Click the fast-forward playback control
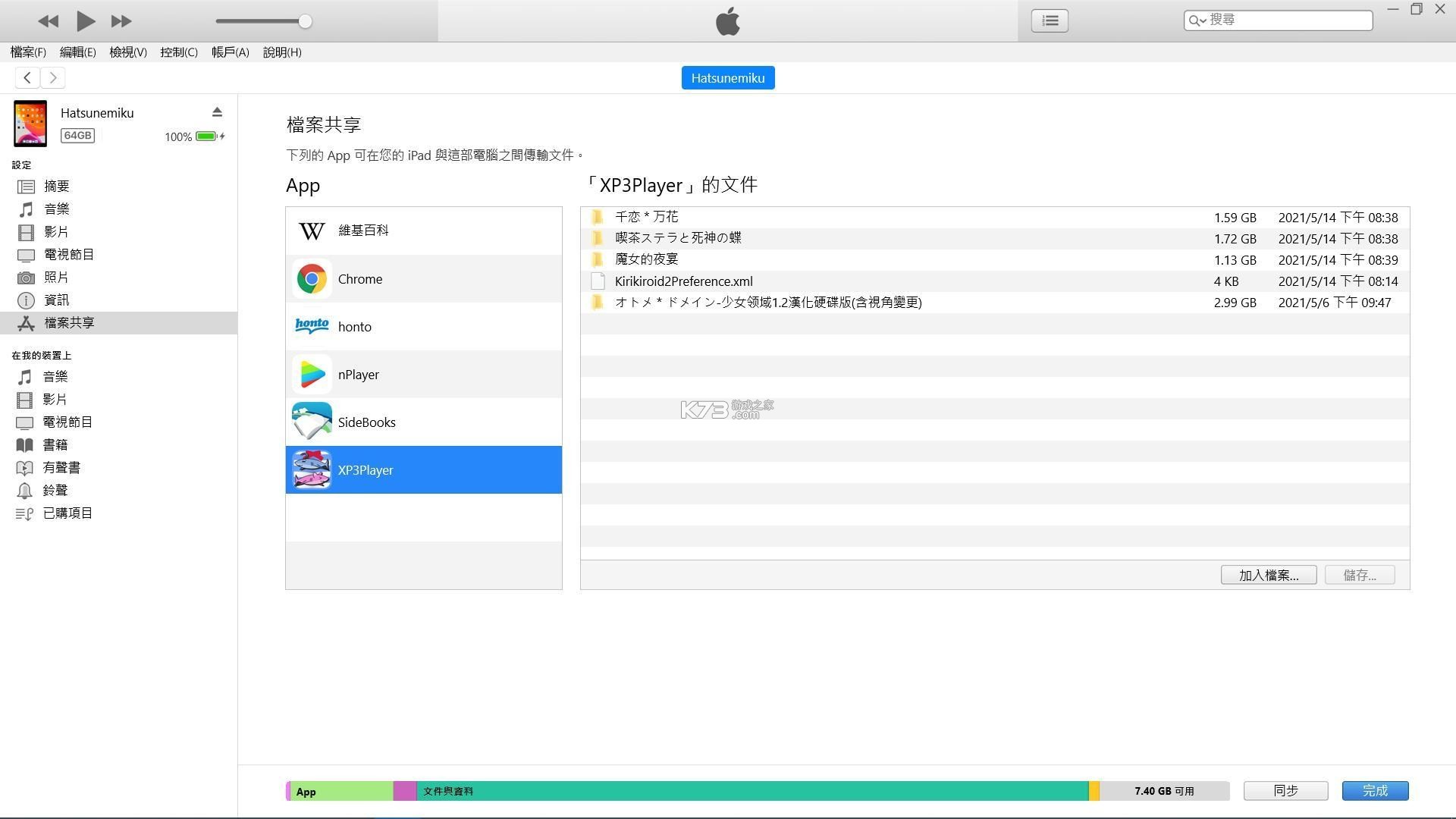 tap(120, 20)
